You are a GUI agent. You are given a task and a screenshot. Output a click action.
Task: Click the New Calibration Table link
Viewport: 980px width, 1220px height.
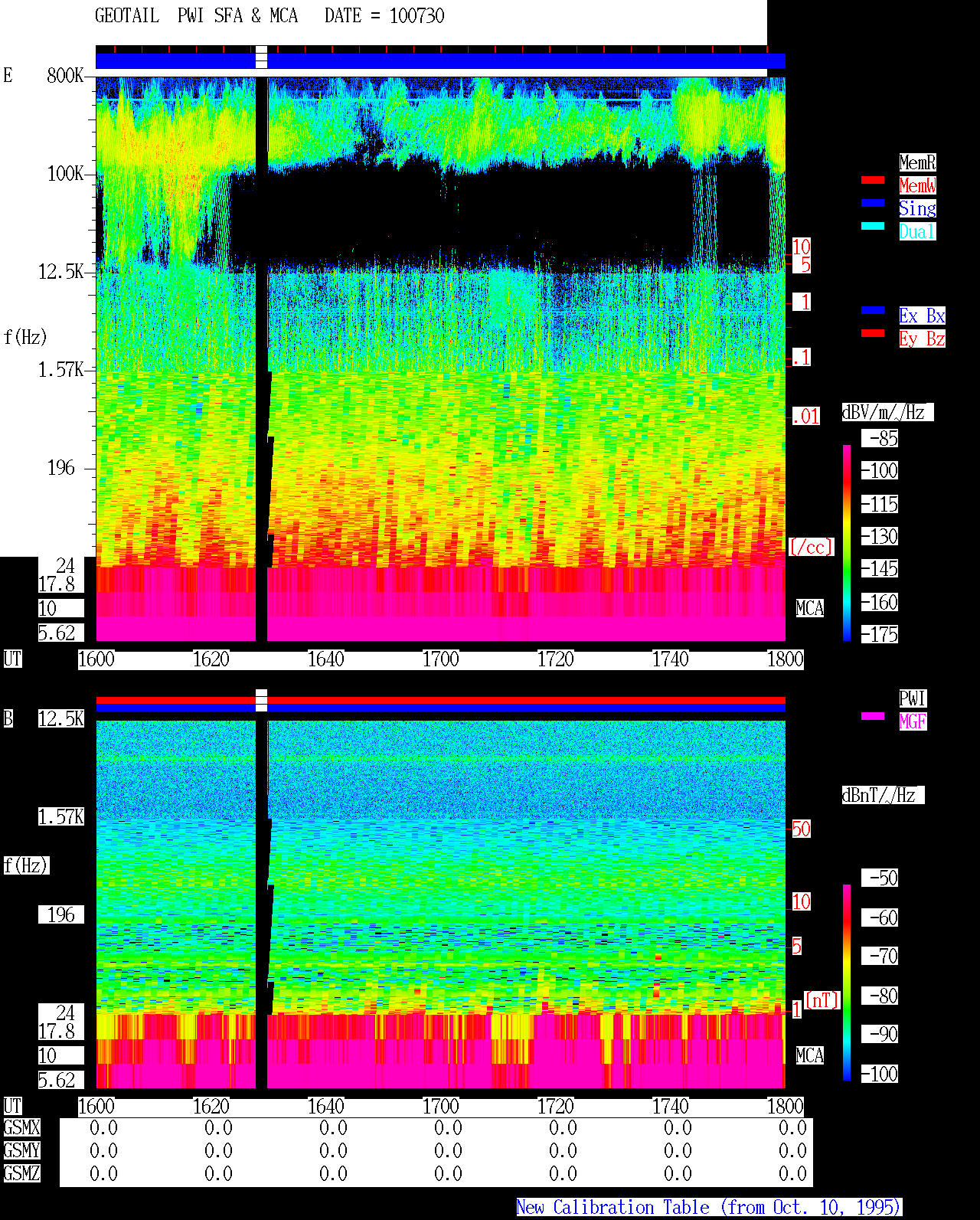709,1208
